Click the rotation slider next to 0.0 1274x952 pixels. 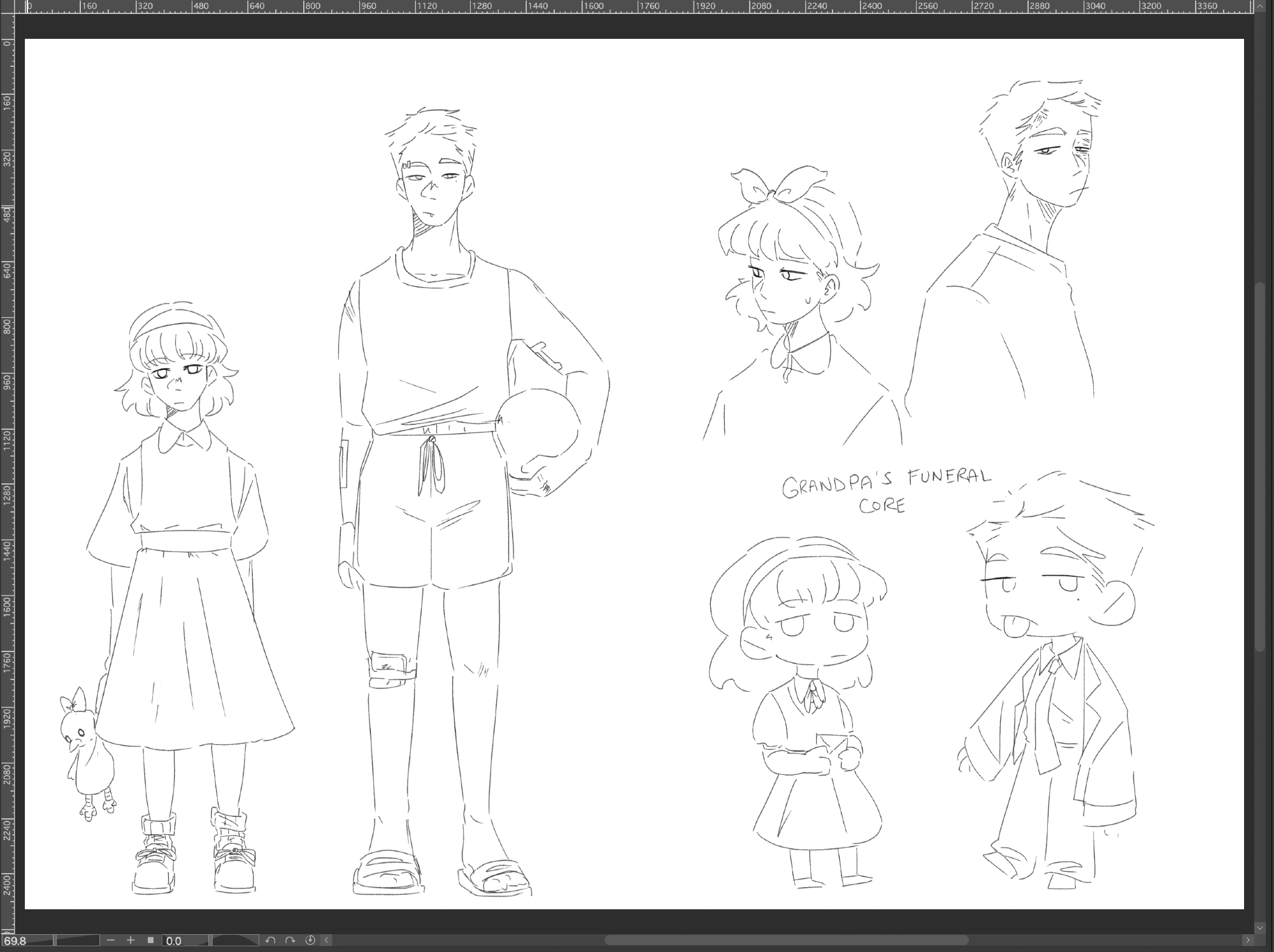tap(234, 940)
